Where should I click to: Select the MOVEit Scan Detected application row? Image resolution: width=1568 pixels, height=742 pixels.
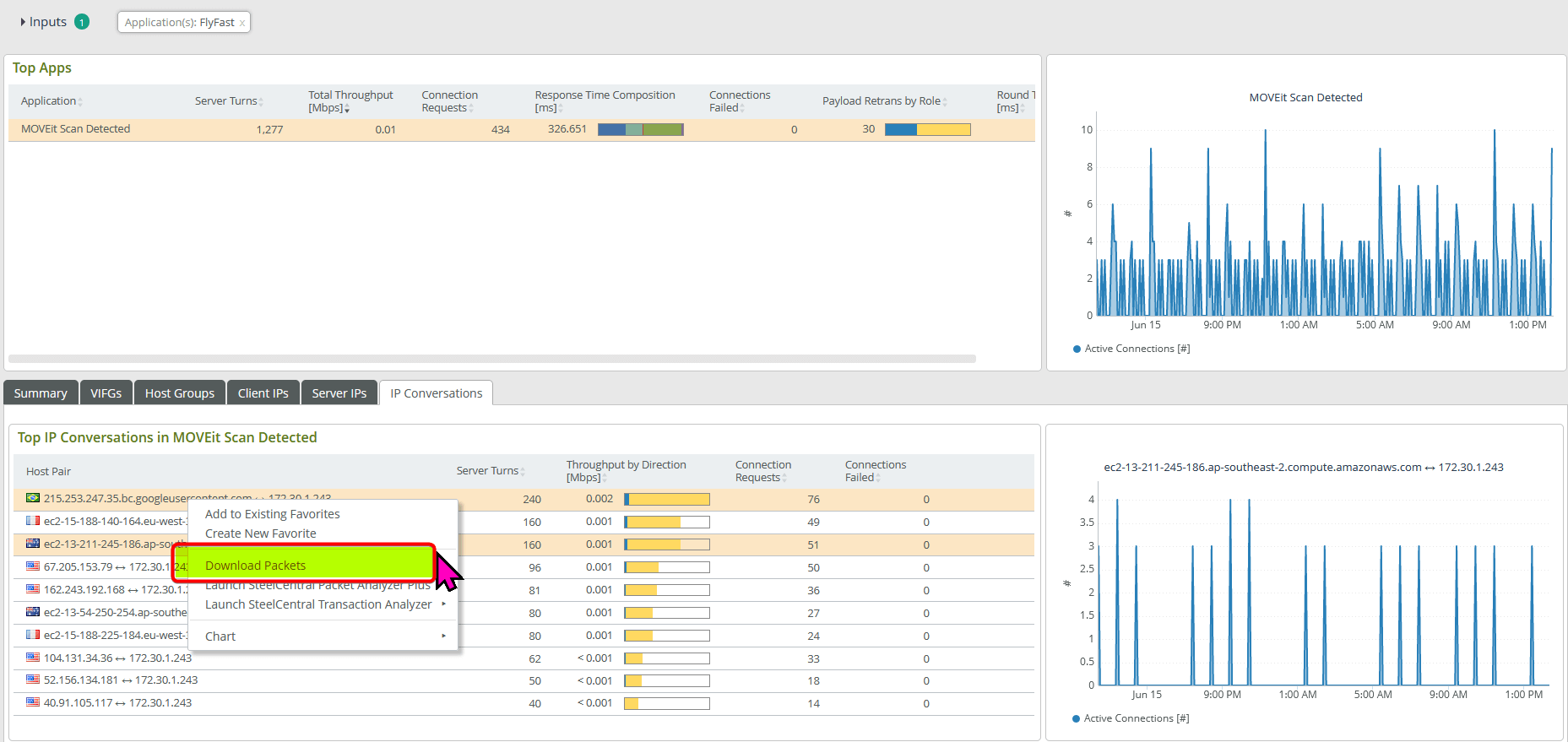click(521, 129)
